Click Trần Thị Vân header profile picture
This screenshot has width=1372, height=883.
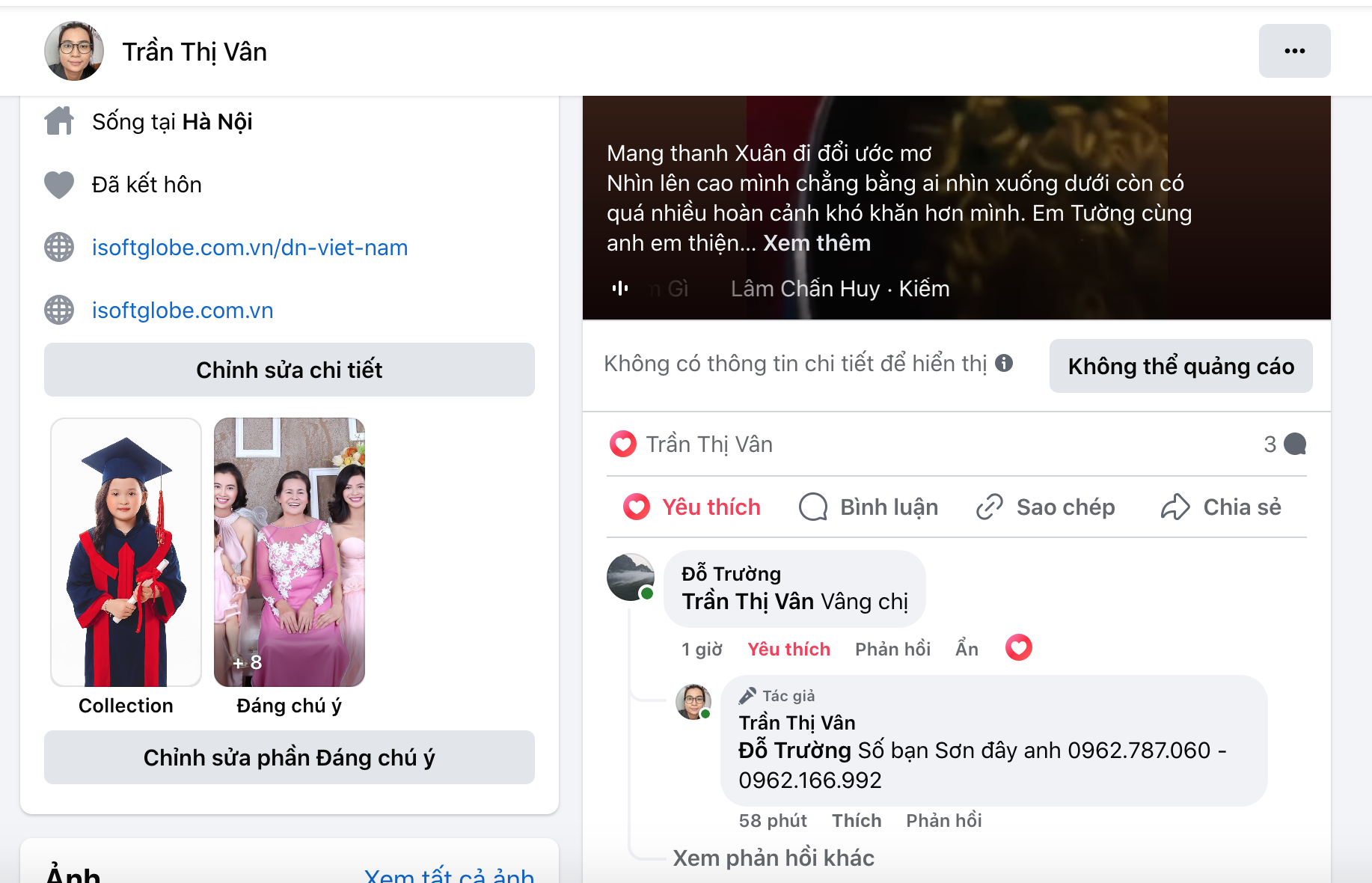pos(74,51)
